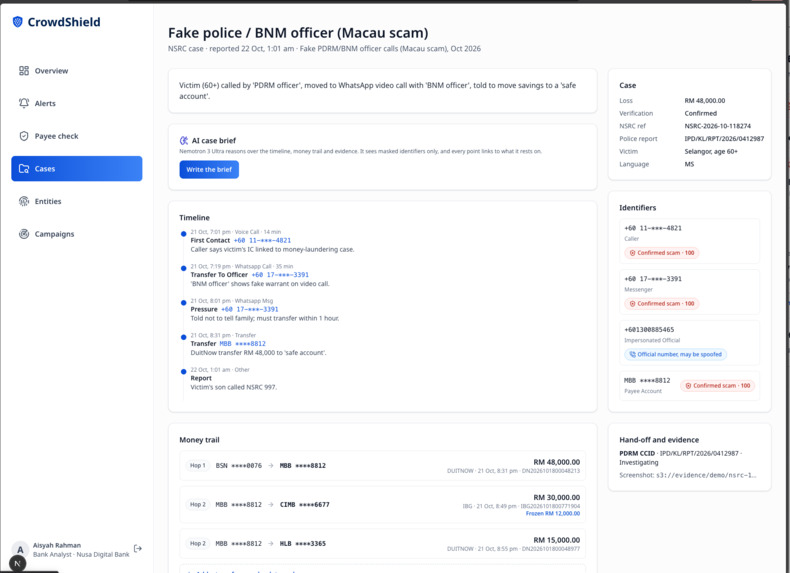Click the round N badge at bottom left
The height and width of the screenshot is (573, 790).
(x=18, y=563)
